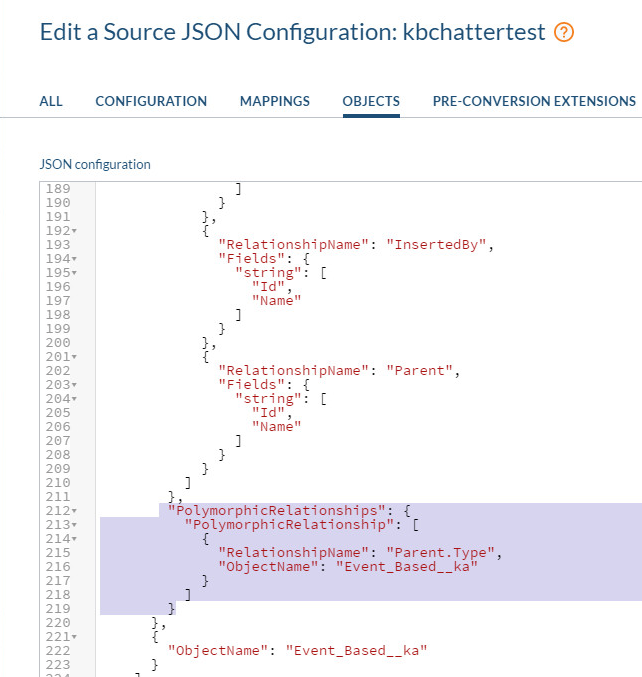The width and height of the screenshot is (642, 677).
Task: Click line number 189 in the gutter
Action: point(58,189)
